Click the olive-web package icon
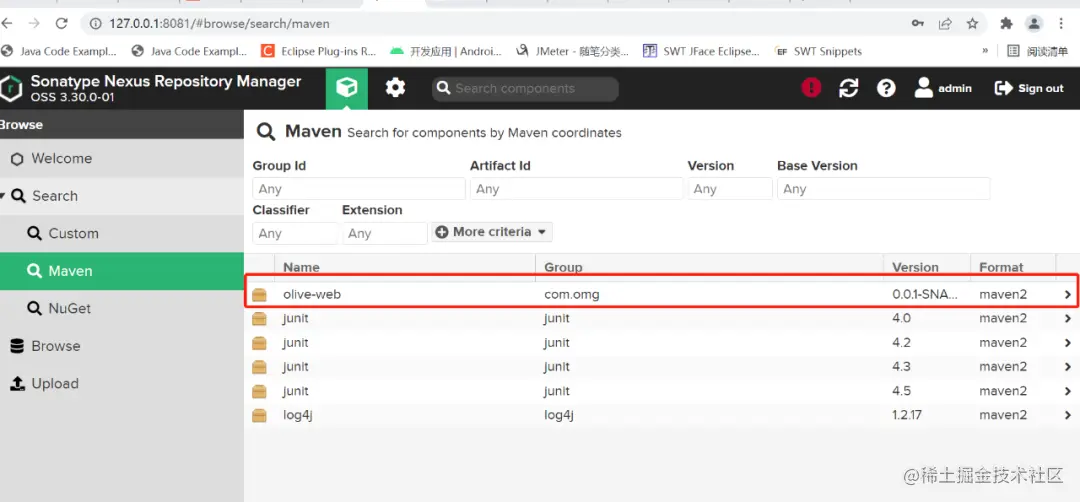This screenshot has height=502, width=1080. pyautogui.click(x=259, y=295)
